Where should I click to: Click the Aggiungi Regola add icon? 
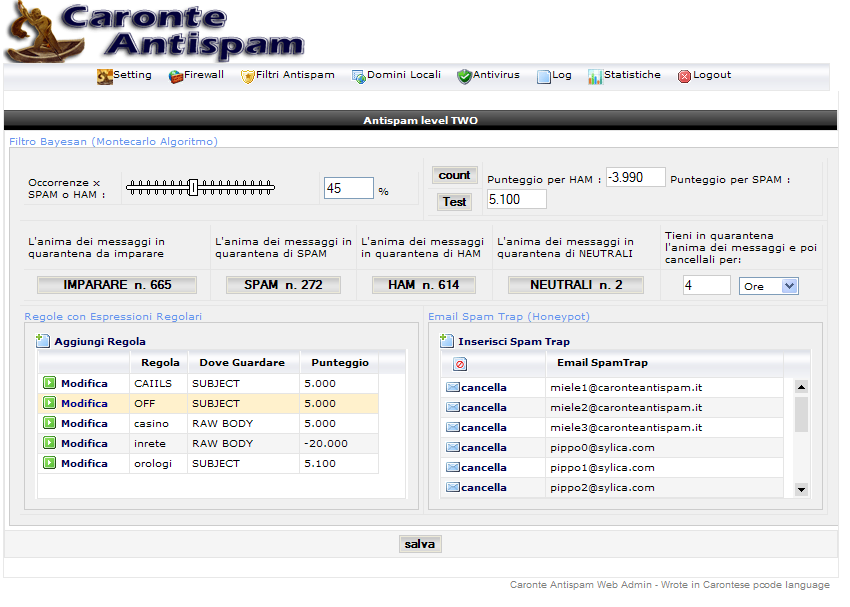tap(42, 341)
